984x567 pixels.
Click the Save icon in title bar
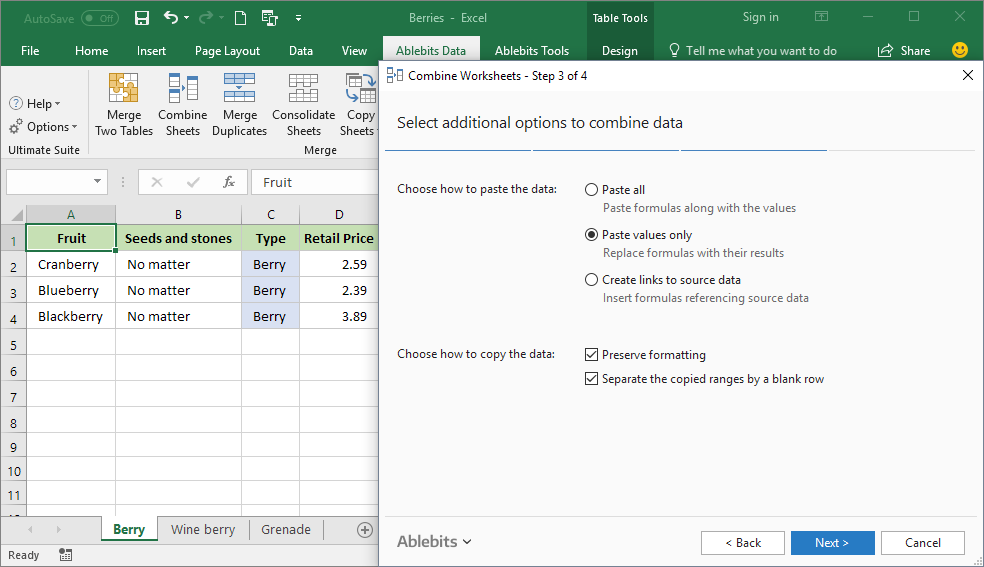pyautogui.click(x=142, y=18)
